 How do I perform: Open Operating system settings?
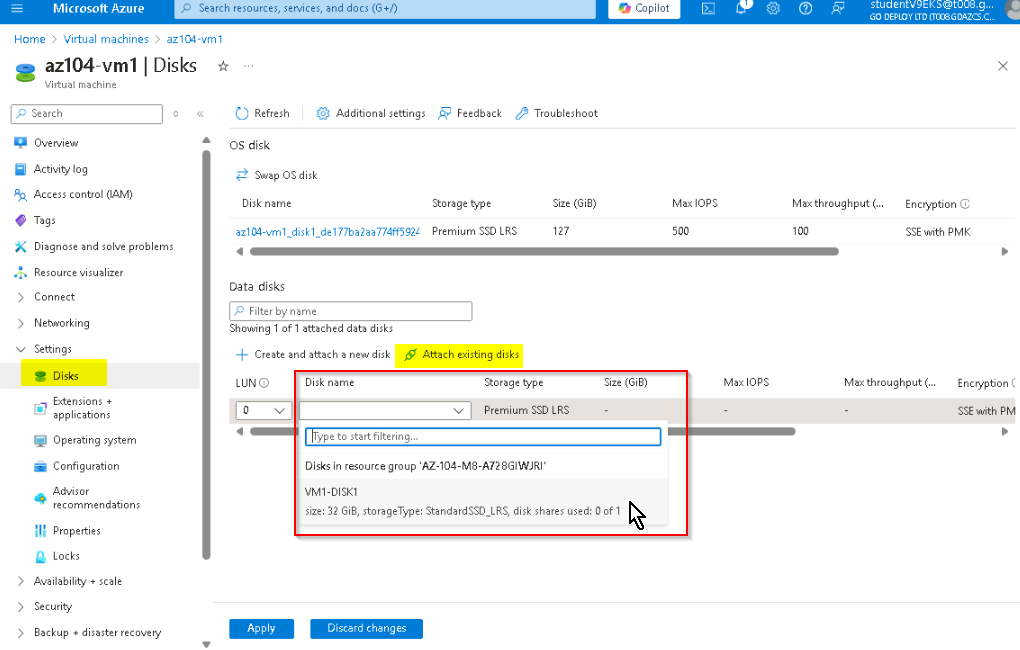94,440
